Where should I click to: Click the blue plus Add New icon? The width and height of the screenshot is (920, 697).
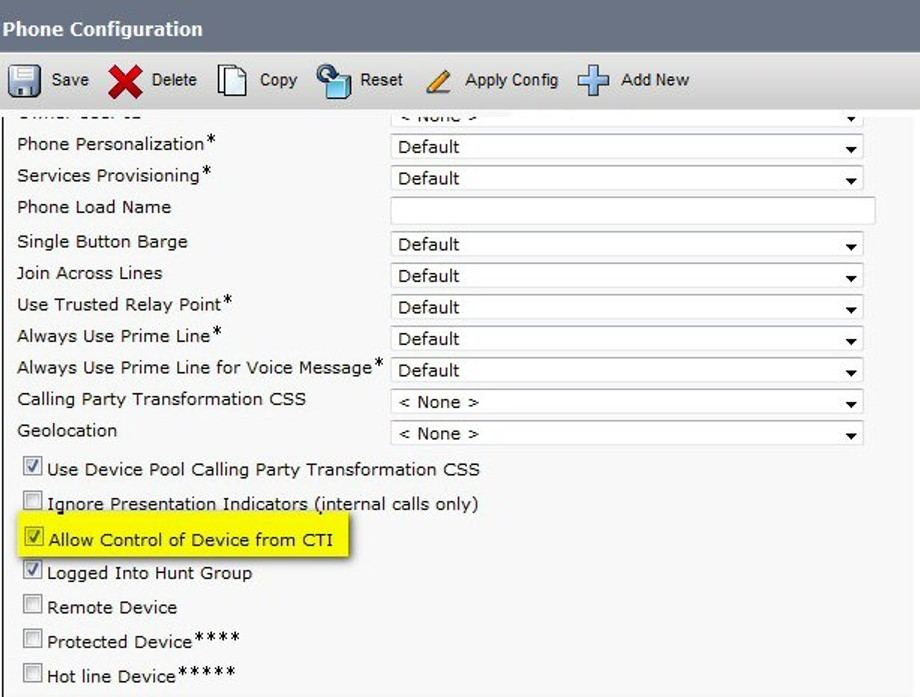tap(593, 81)
